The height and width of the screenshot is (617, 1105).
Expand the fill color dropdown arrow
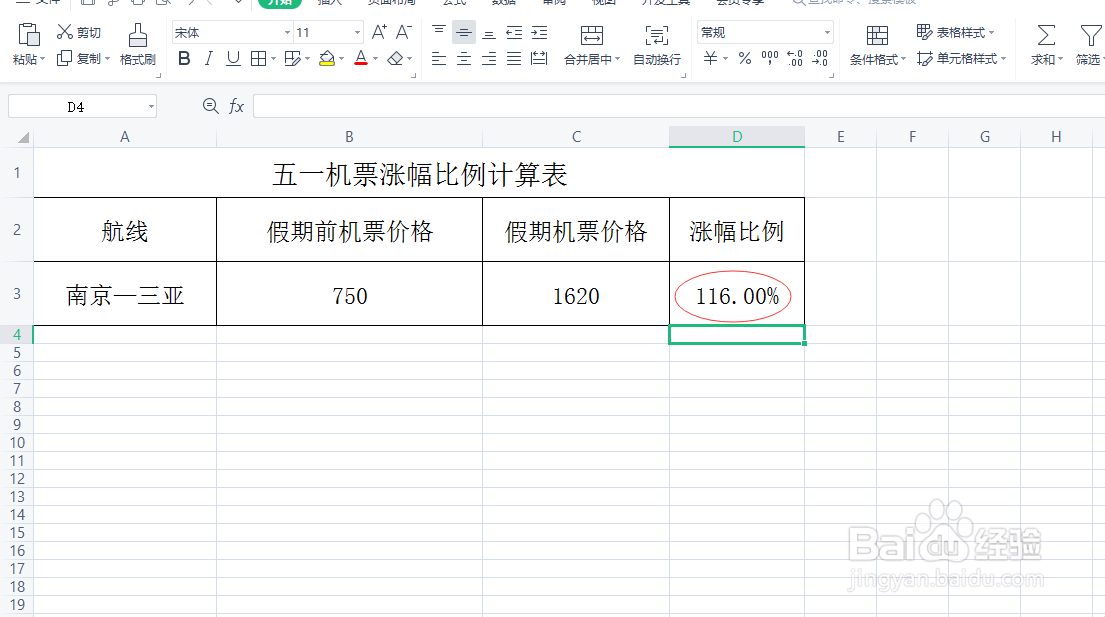tap(342, 57)
